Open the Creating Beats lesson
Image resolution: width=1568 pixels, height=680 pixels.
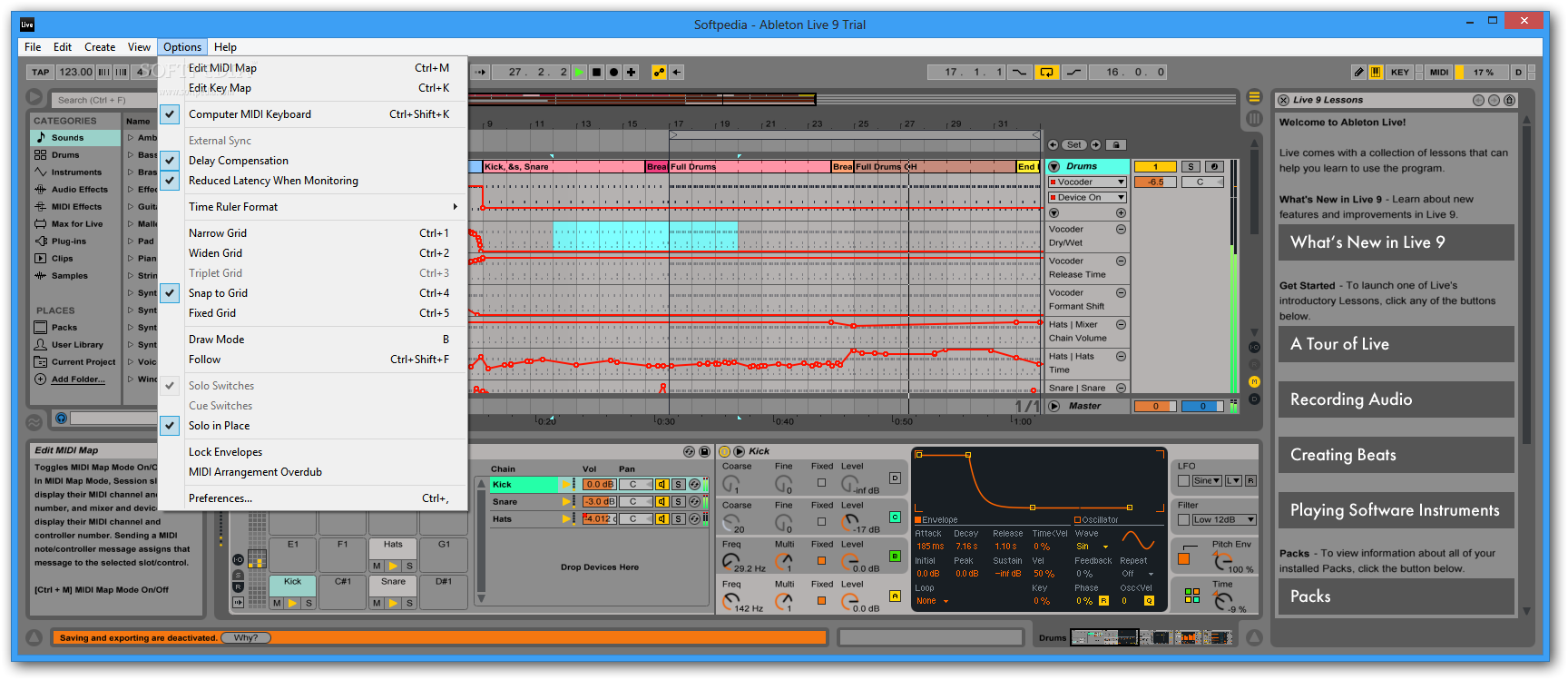point(1396,455)
